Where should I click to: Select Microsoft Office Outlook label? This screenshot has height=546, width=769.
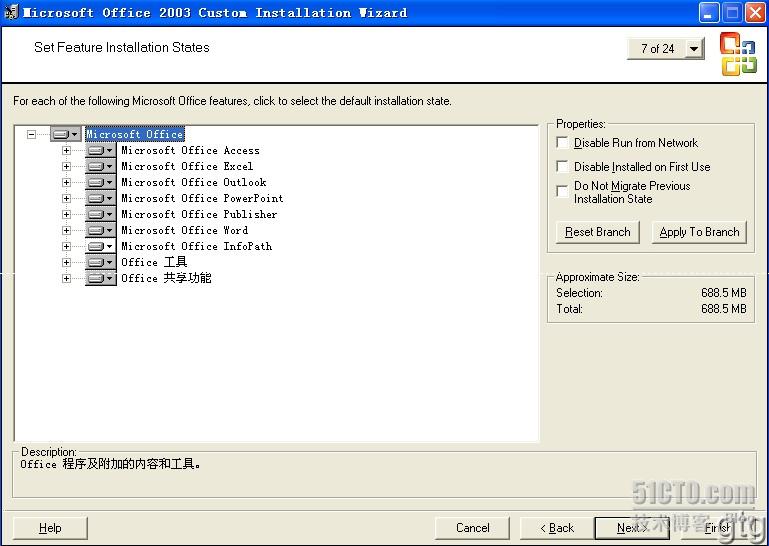click(x=194, y=182)
